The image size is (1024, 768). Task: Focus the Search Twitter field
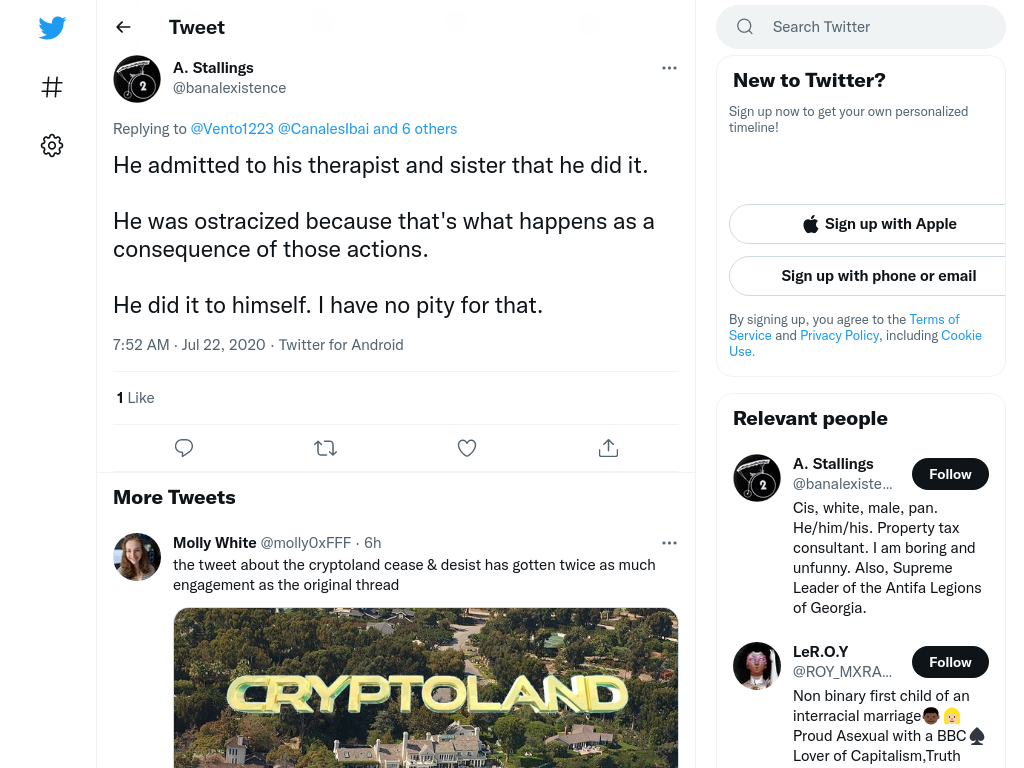(x=861, y=27)
